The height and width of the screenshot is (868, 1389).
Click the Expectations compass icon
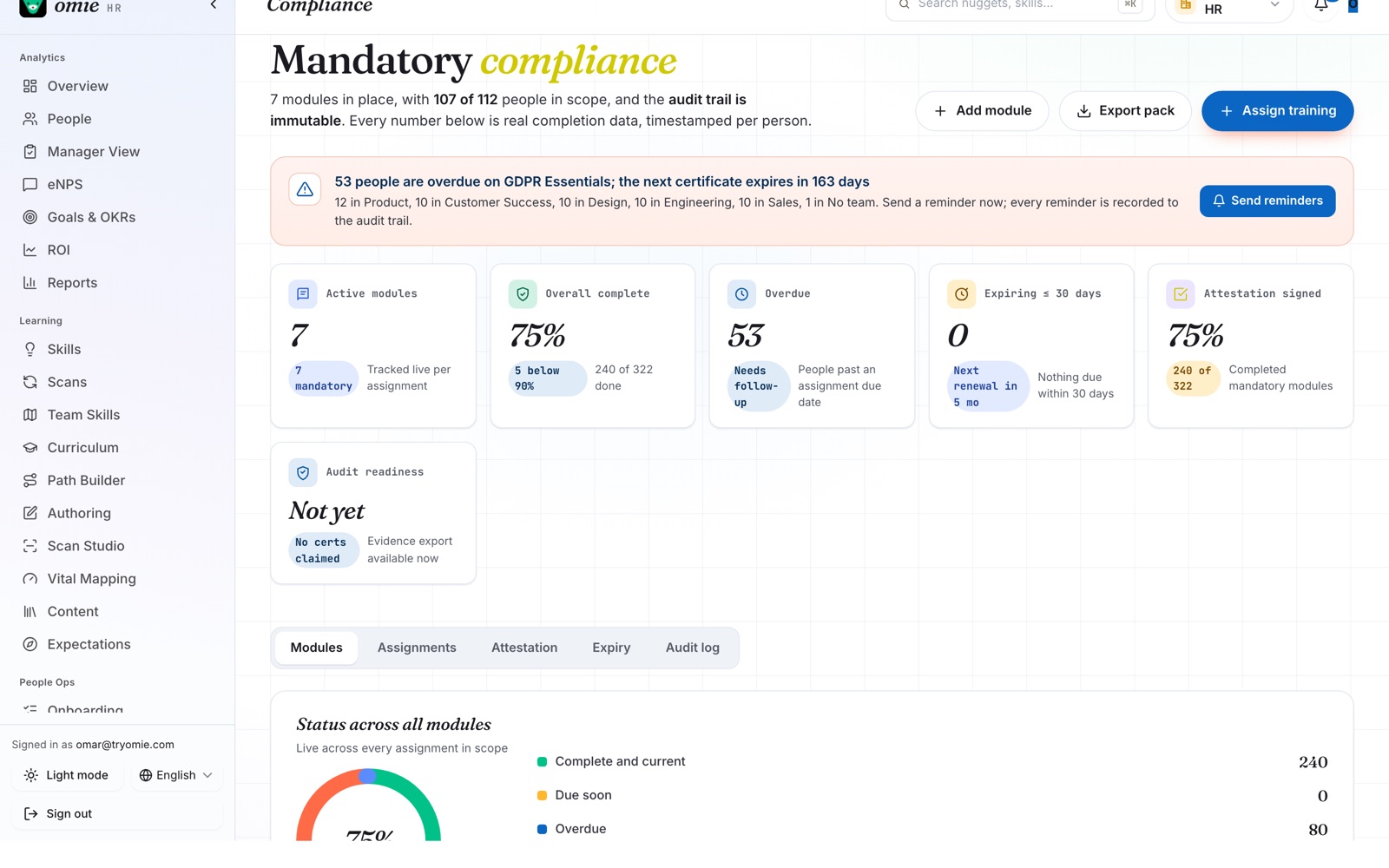(30, 644)
